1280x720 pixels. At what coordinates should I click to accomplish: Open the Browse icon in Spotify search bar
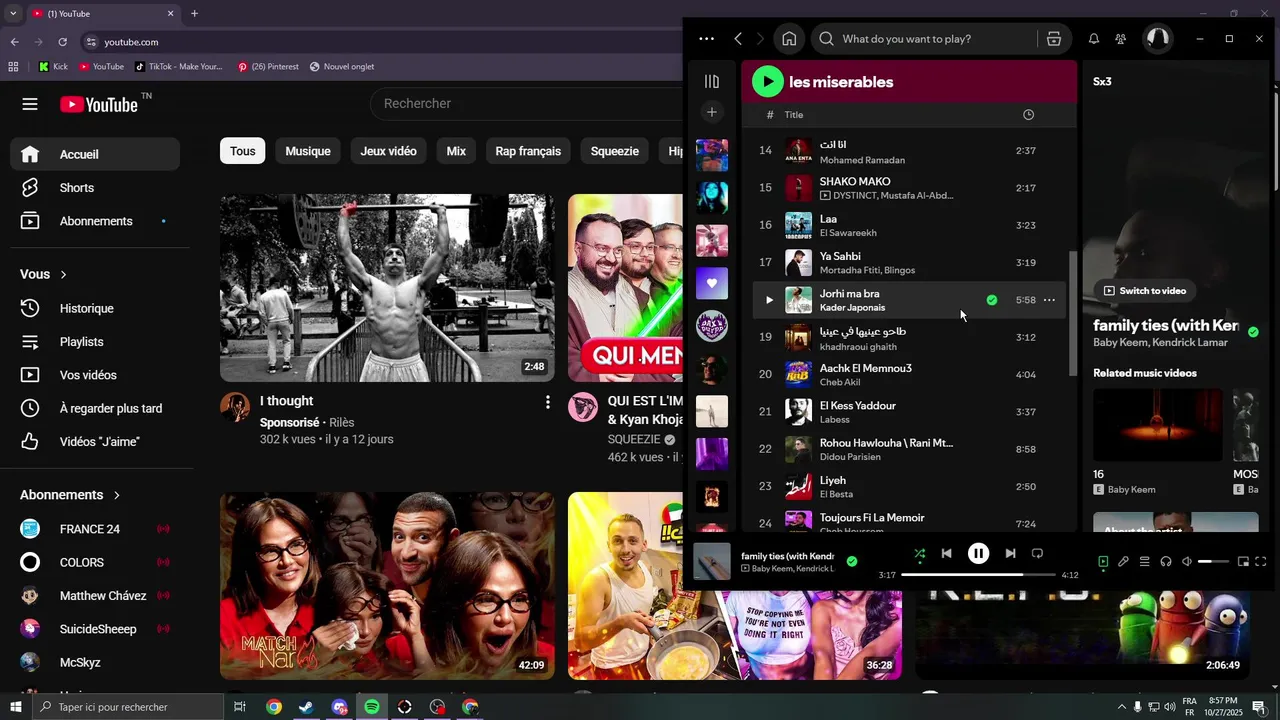click(x=1054, y=39)
